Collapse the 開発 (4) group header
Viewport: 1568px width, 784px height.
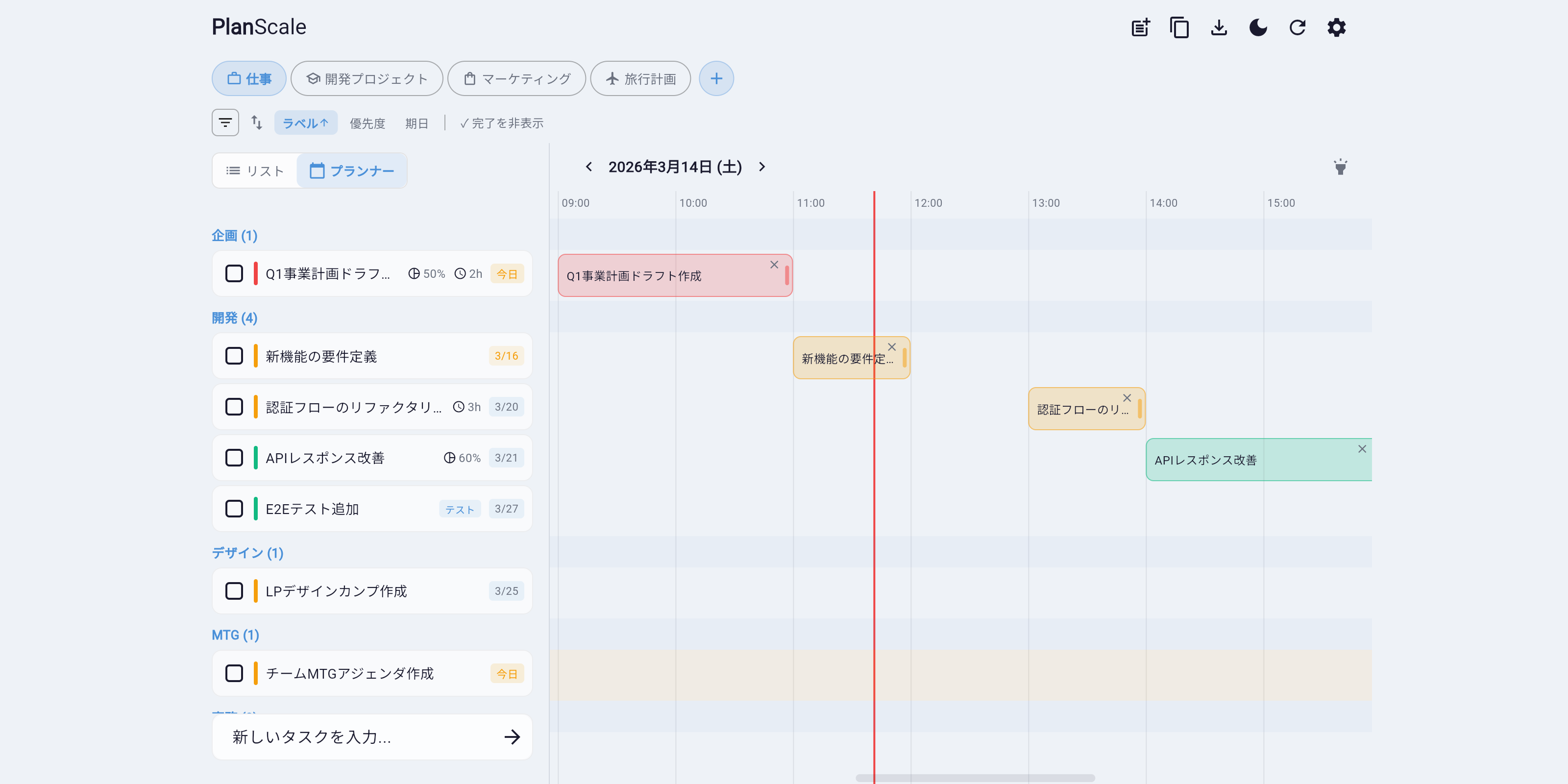click(x=234, y=318)
